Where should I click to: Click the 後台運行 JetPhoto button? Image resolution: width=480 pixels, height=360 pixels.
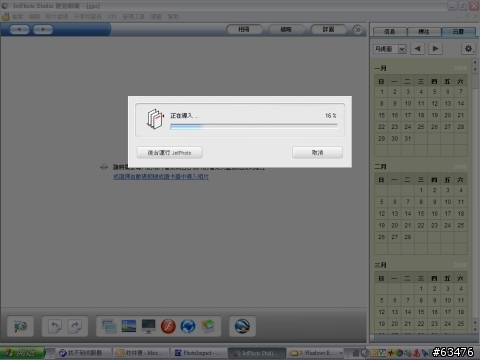[x=170, y=153]
